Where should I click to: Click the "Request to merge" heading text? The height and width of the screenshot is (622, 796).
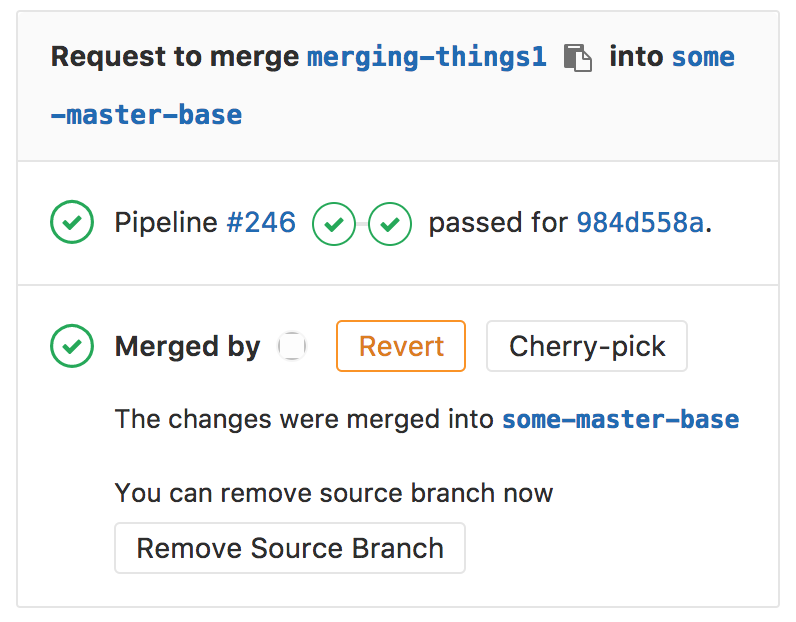tap(175, 57)
